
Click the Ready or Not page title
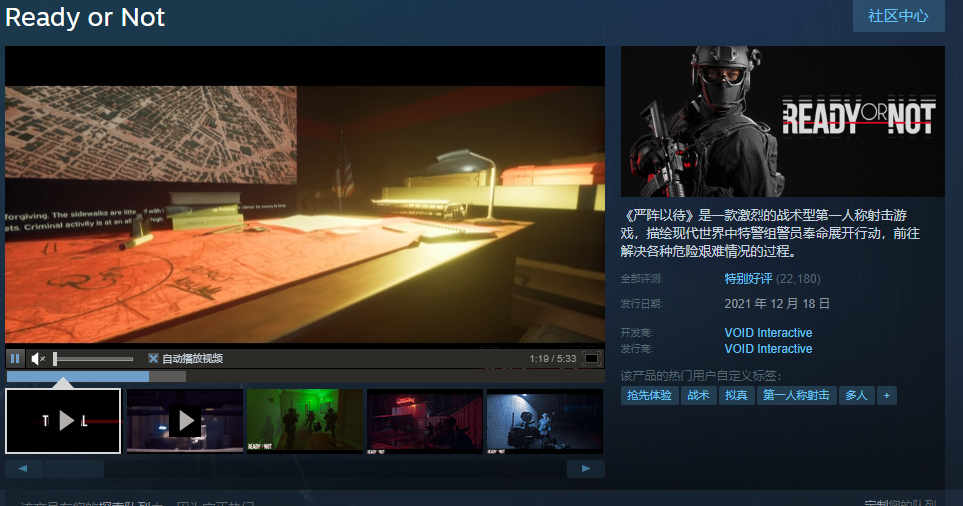pos(85,17)
